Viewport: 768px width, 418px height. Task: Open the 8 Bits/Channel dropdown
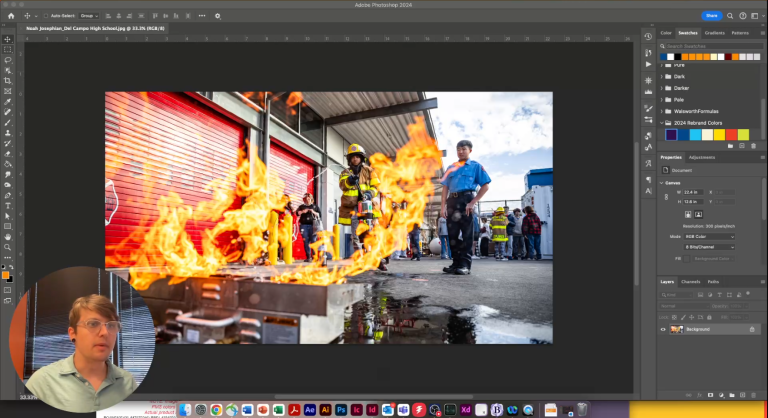710,247
